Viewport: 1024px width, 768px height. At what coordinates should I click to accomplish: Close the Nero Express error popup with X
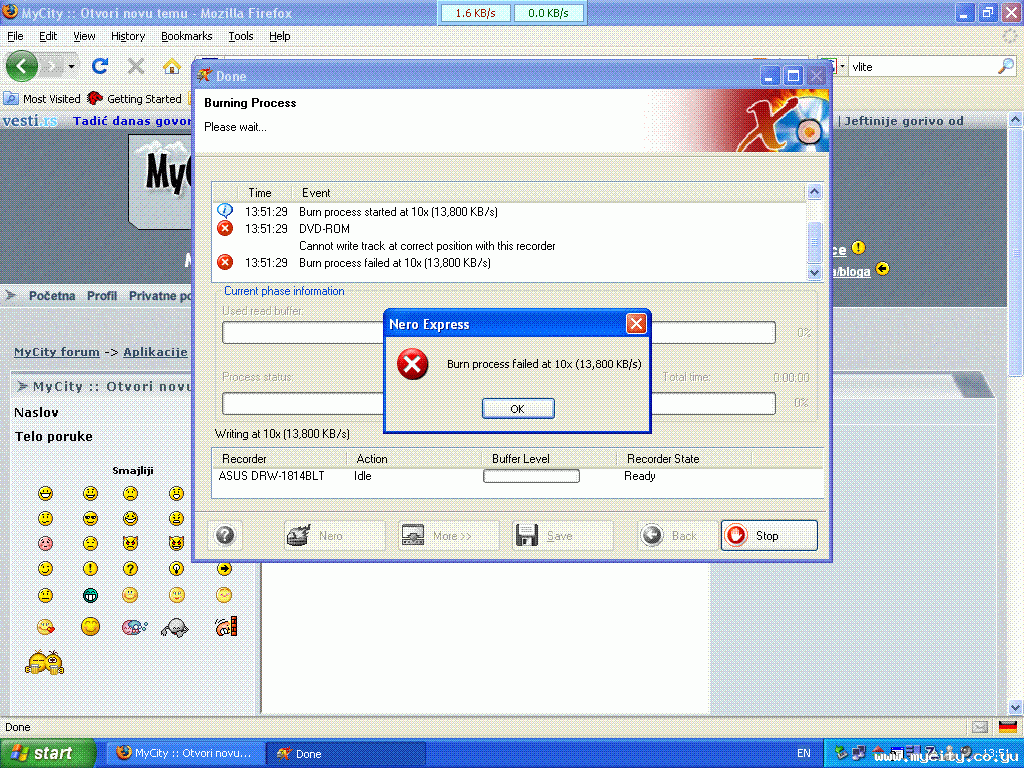click(636, 324)
